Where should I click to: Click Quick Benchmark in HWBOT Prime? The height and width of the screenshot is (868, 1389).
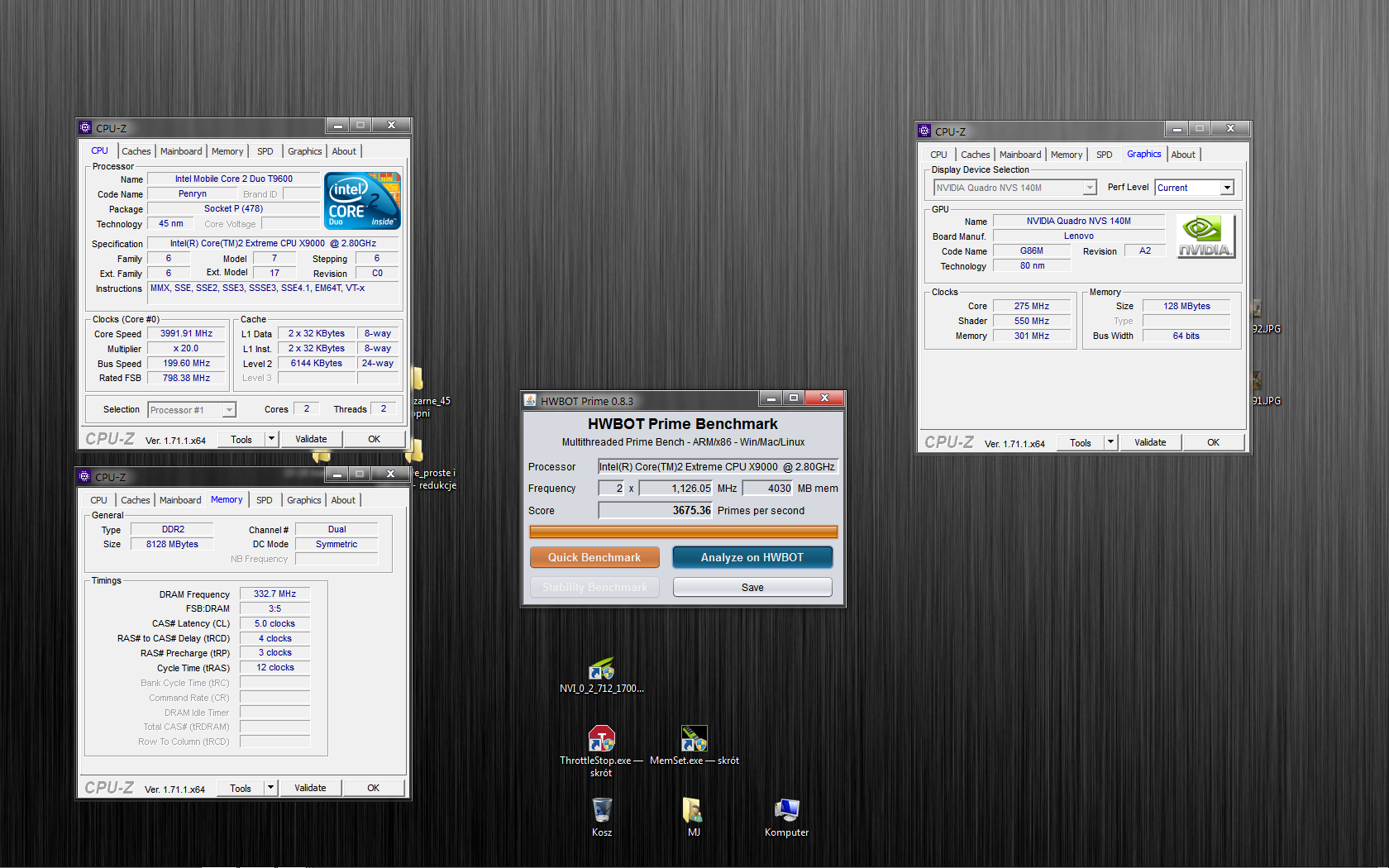[594, 557]
